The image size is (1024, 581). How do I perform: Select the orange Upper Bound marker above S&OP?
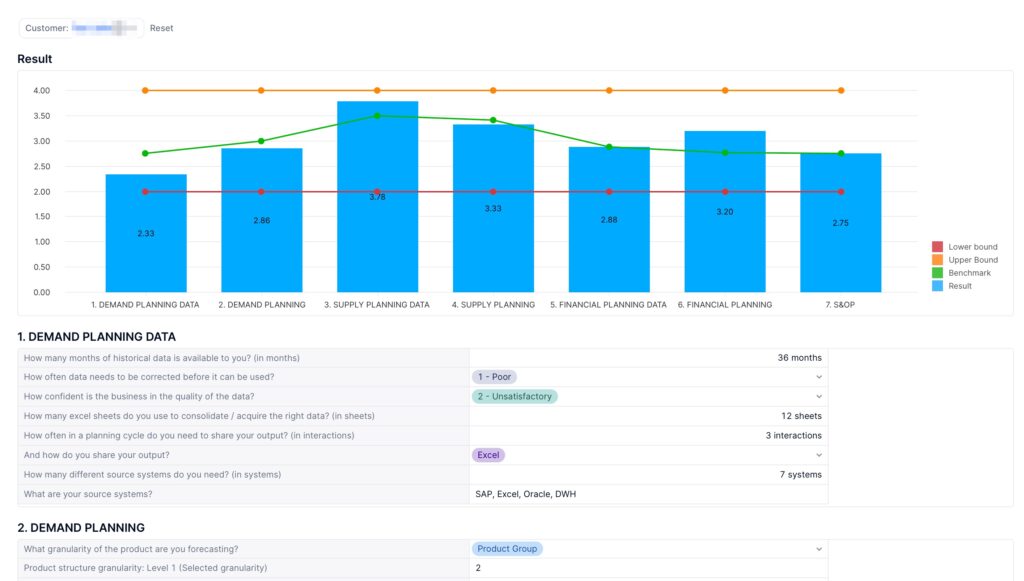pyautogui.click(x=841, y=90)
